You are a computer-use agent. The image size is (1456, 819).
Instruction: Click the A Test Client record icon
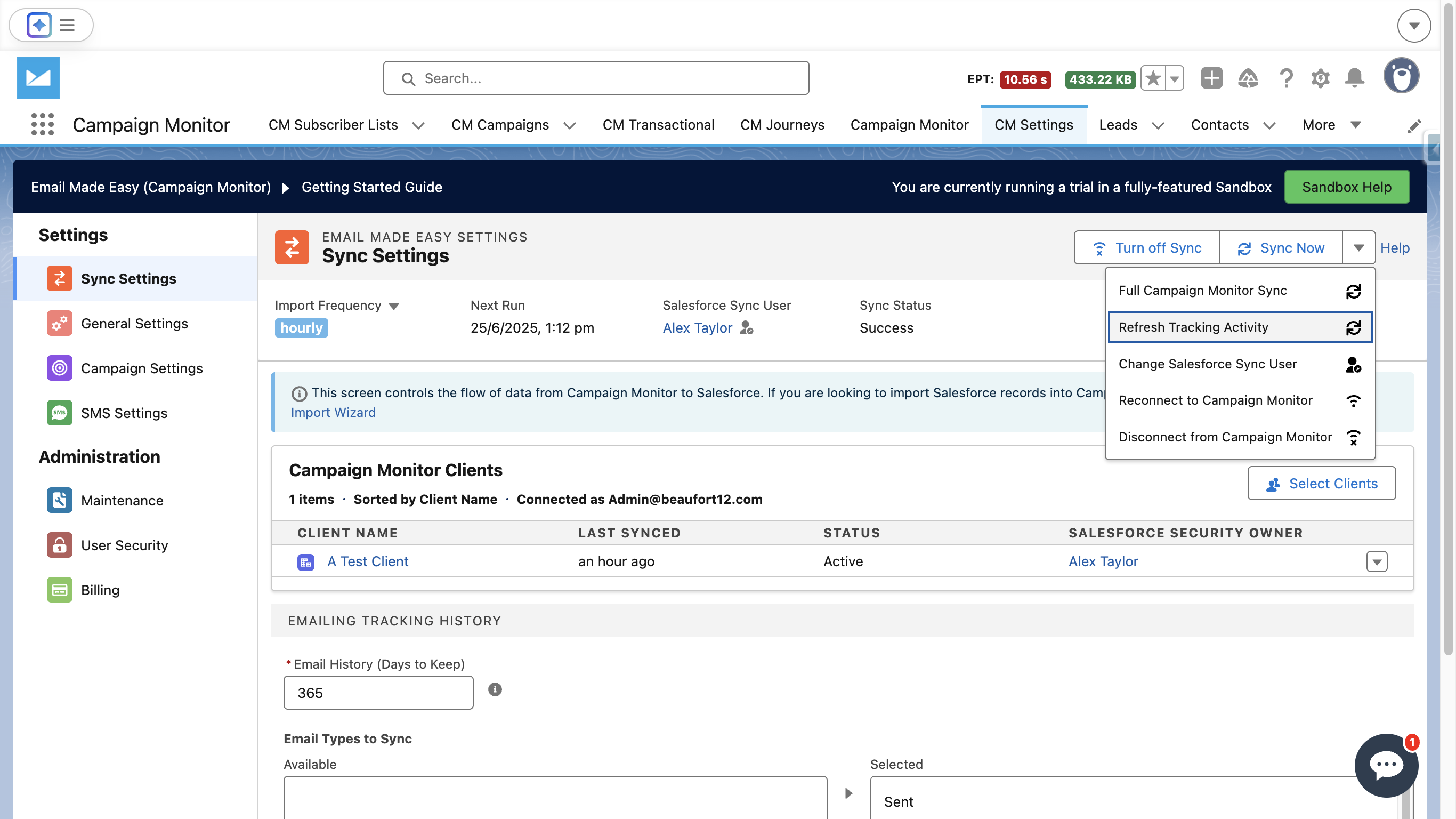coord(306,561)
